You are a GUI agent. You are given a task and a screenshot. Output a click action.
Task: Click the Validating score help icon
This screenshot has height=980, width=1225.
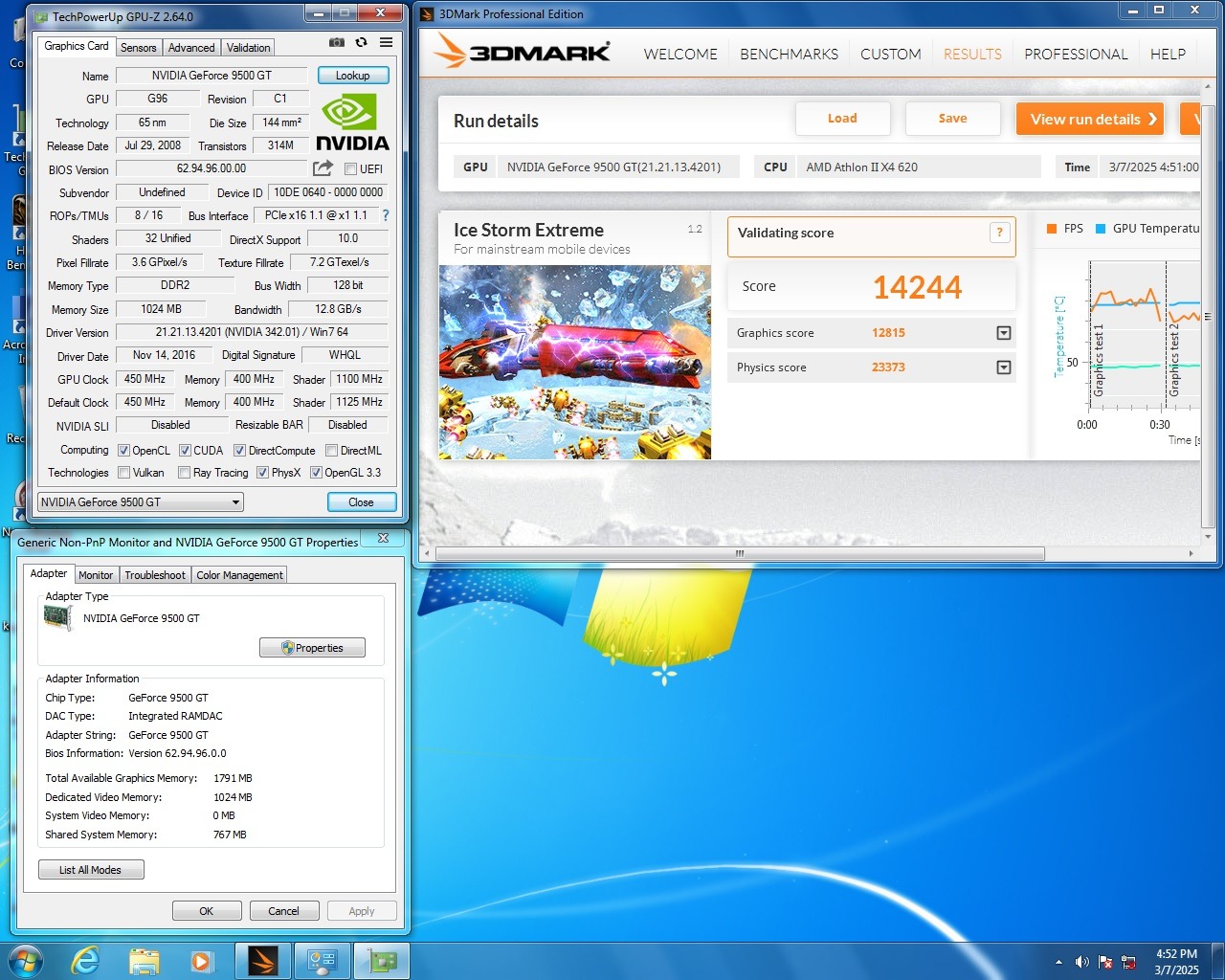pos(999,233)
